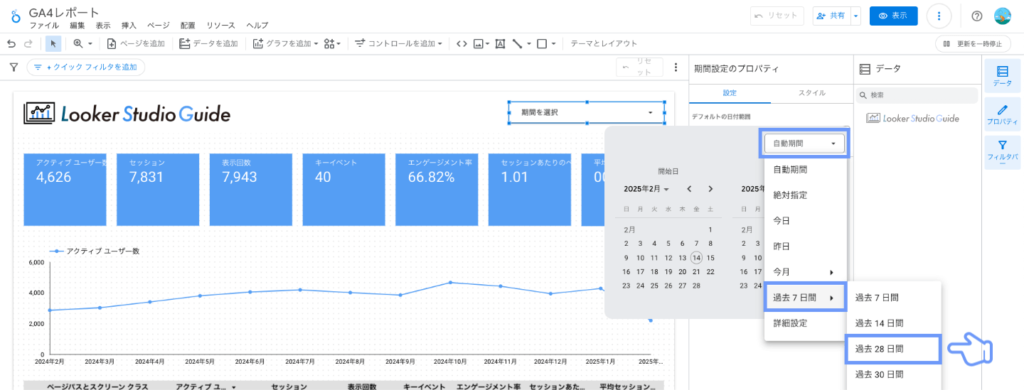Expand the shape tool dropdown arrow

[x=554, y=44]
